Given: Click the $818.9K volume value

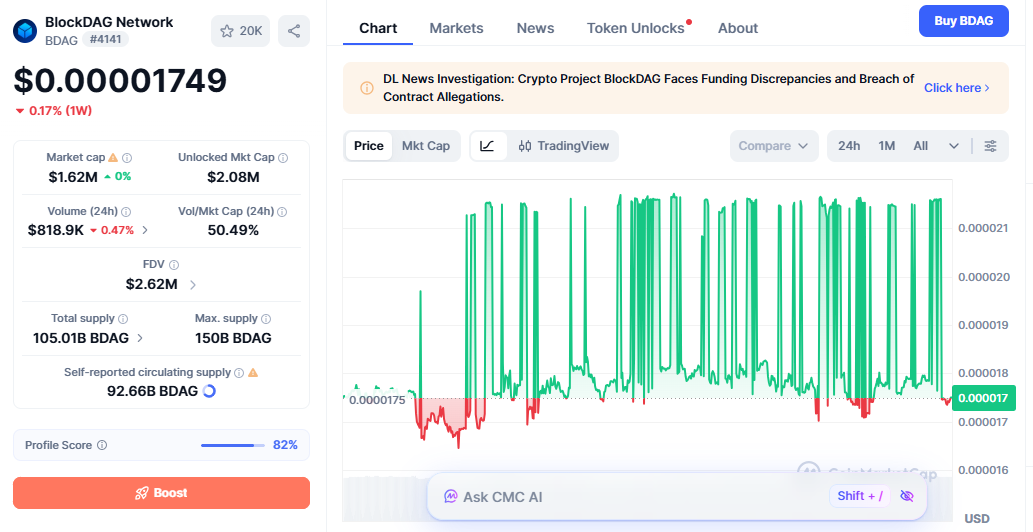Looking at the screenshot, I should tap(56, 230).
